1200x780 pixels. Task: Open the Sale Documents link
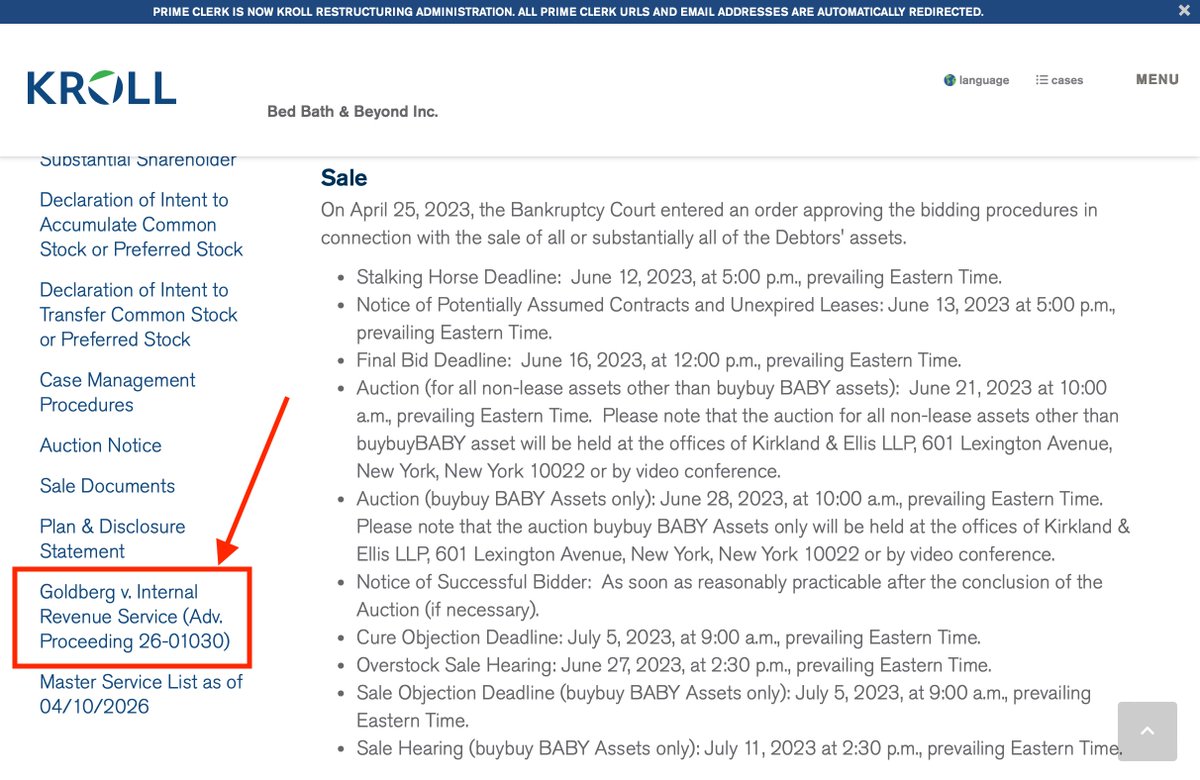coord(107,486)
